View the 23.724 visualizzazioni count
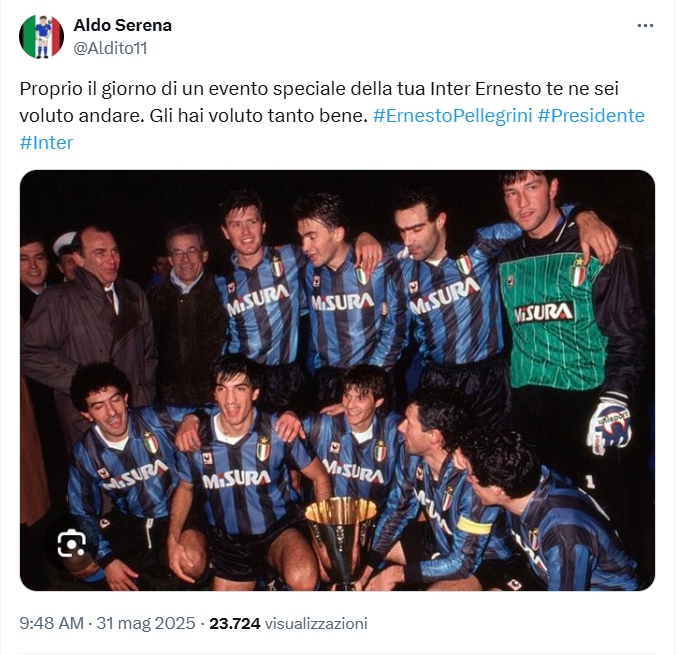Image resolution: width=678 pixels, height=655 pixels. click(x=288, y=623)
